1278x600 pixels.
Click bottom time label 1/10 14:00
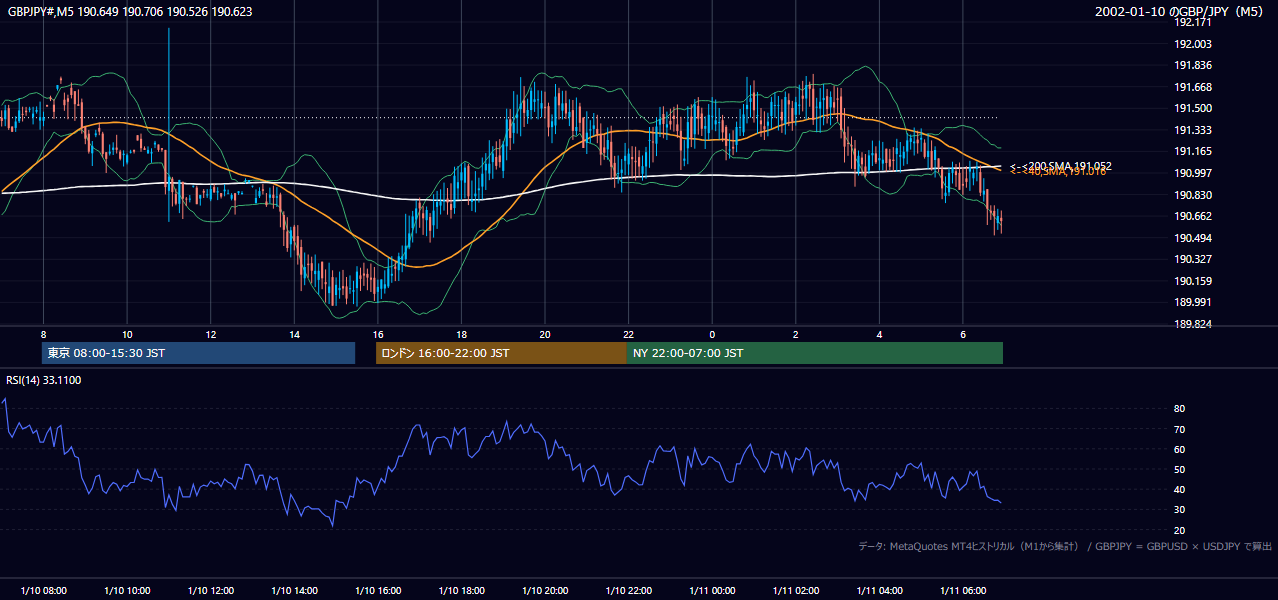click(x=294, y=591)
